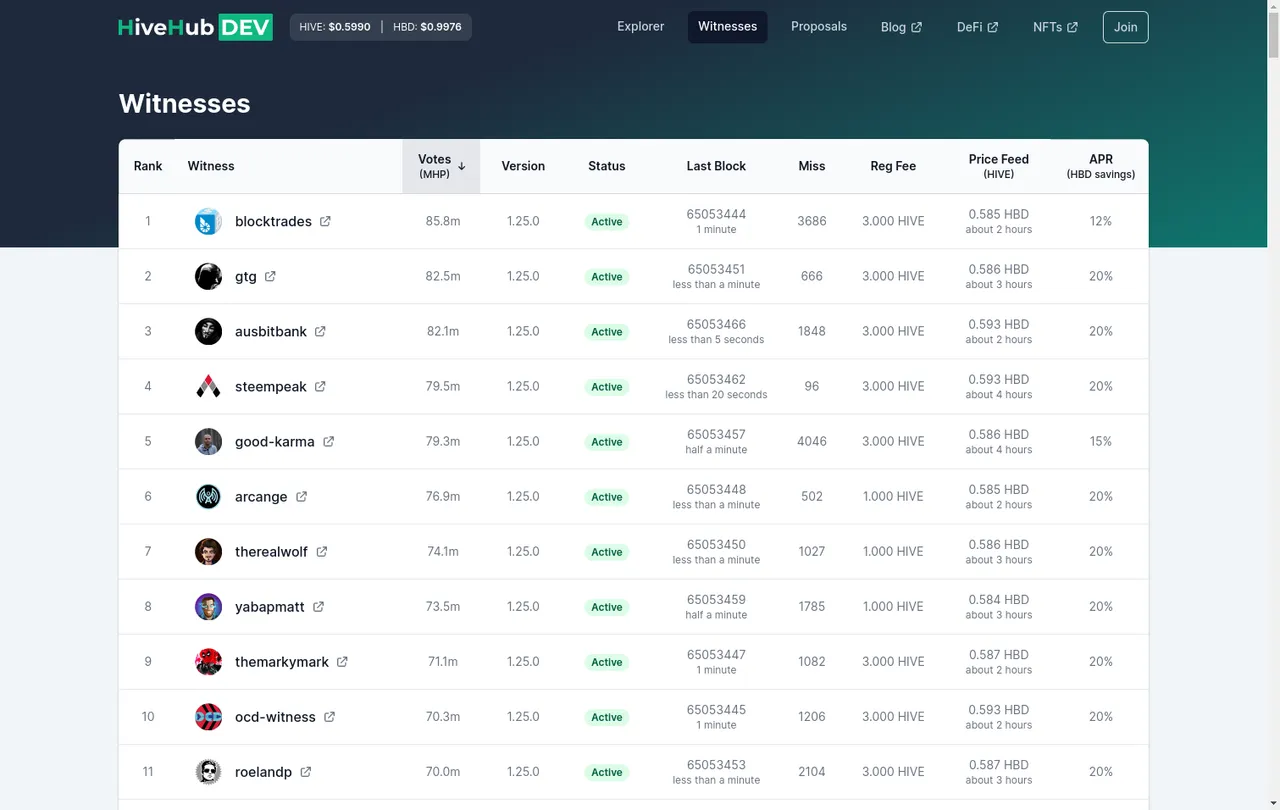Click the Reg Fee column header
1280x810 pixels.
click(x=893, y=166)
